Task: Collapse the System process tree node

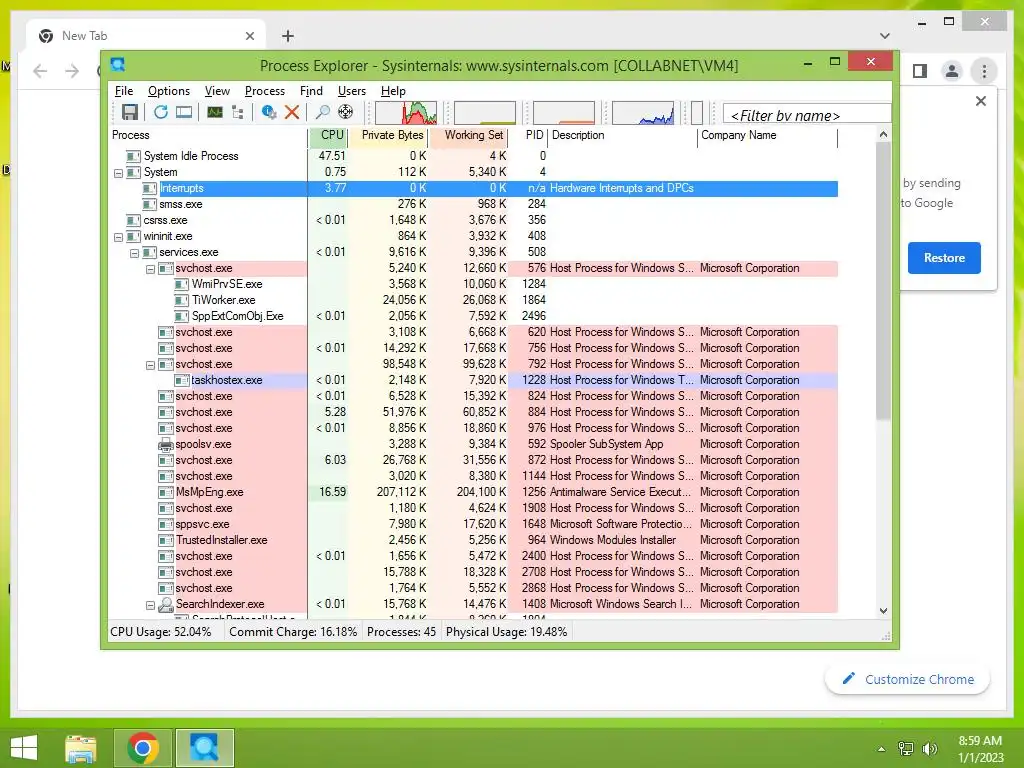Action: [118, 173]
